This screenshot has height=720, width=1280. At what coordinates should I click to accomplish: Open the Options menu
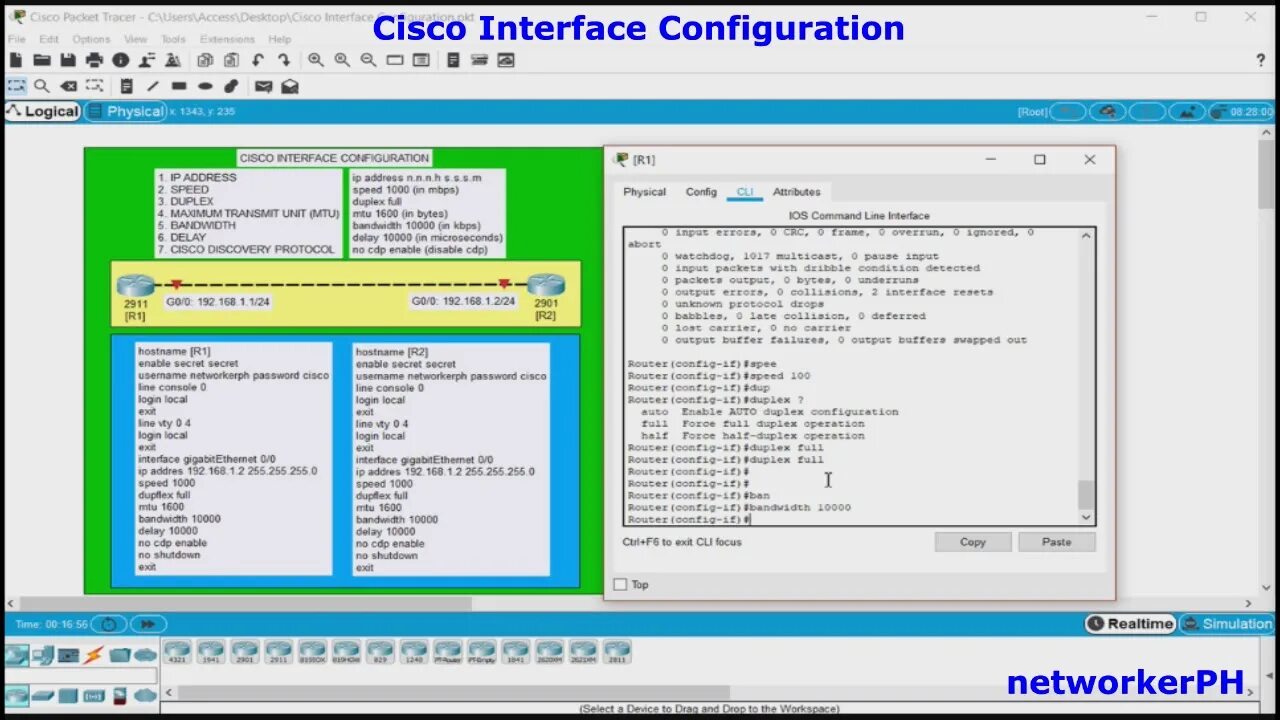[x=91, y=39]
